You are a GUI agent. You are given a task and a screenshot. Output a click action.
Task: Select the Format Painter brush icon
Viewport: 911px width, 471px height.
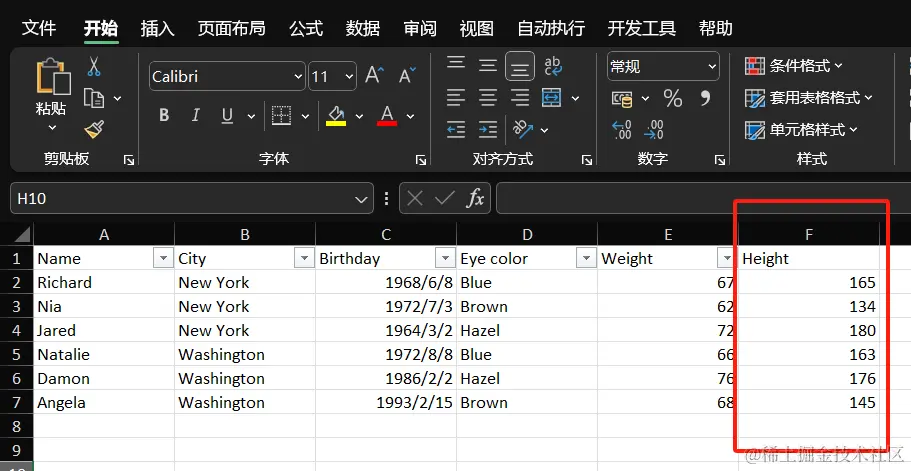pyautogui.click(x=94, y=129)
